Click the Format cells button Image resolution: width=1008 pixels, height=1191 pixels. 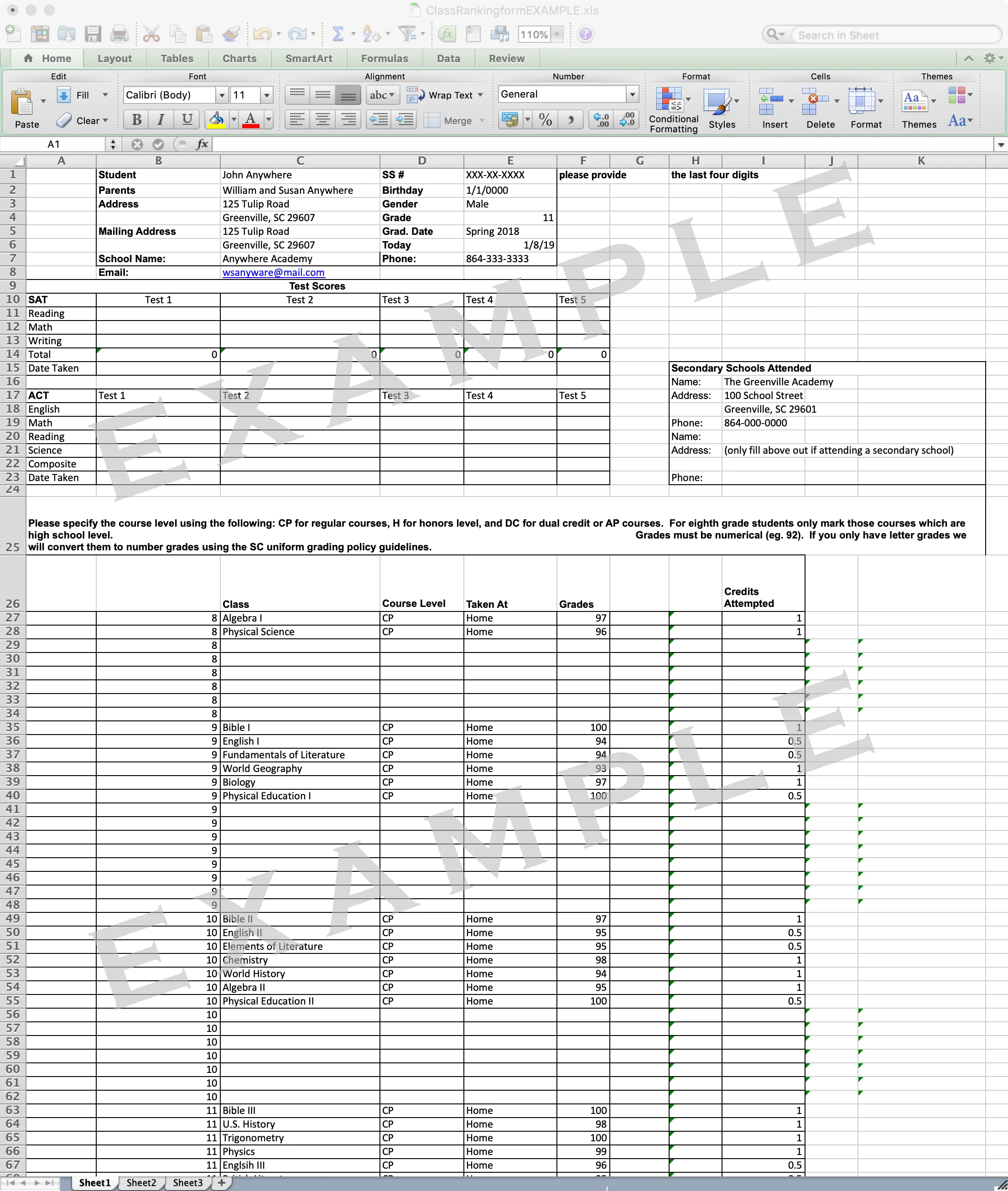pos(866,109)
